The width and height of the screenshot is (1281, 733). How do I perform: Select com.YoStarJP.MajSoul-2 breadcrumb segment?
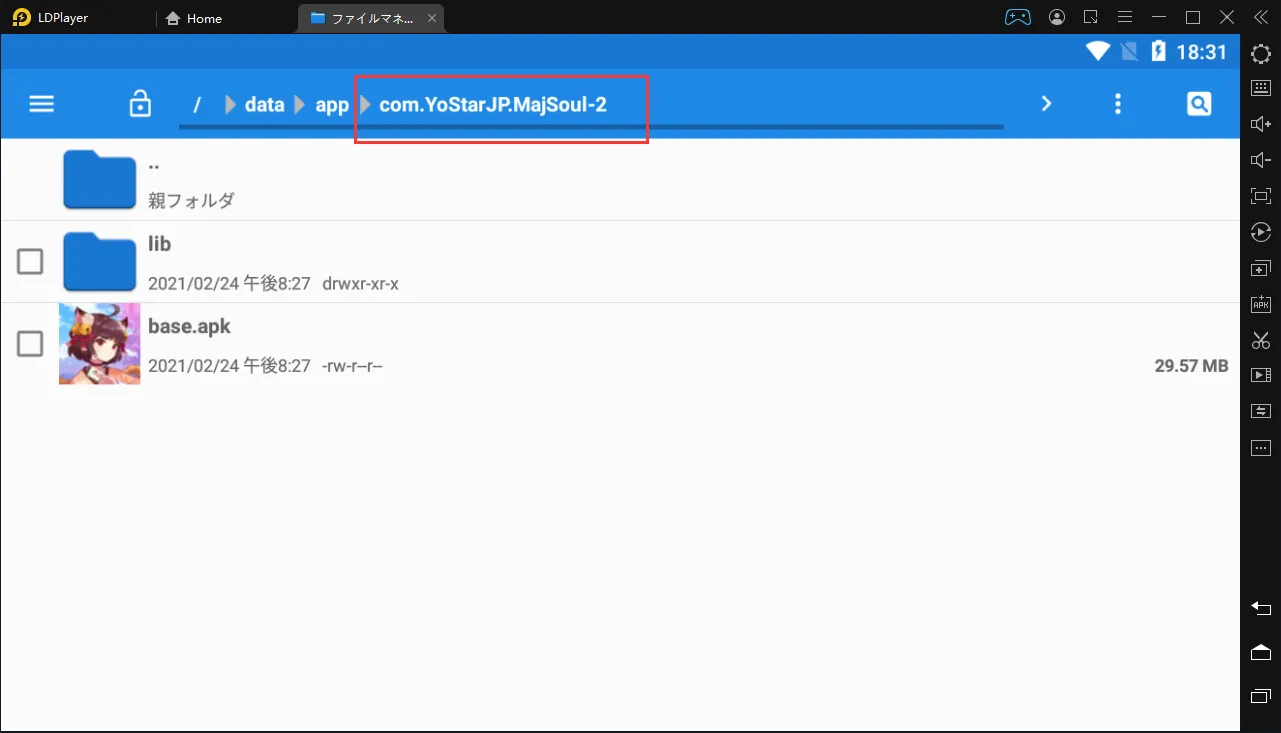(493, 104)
